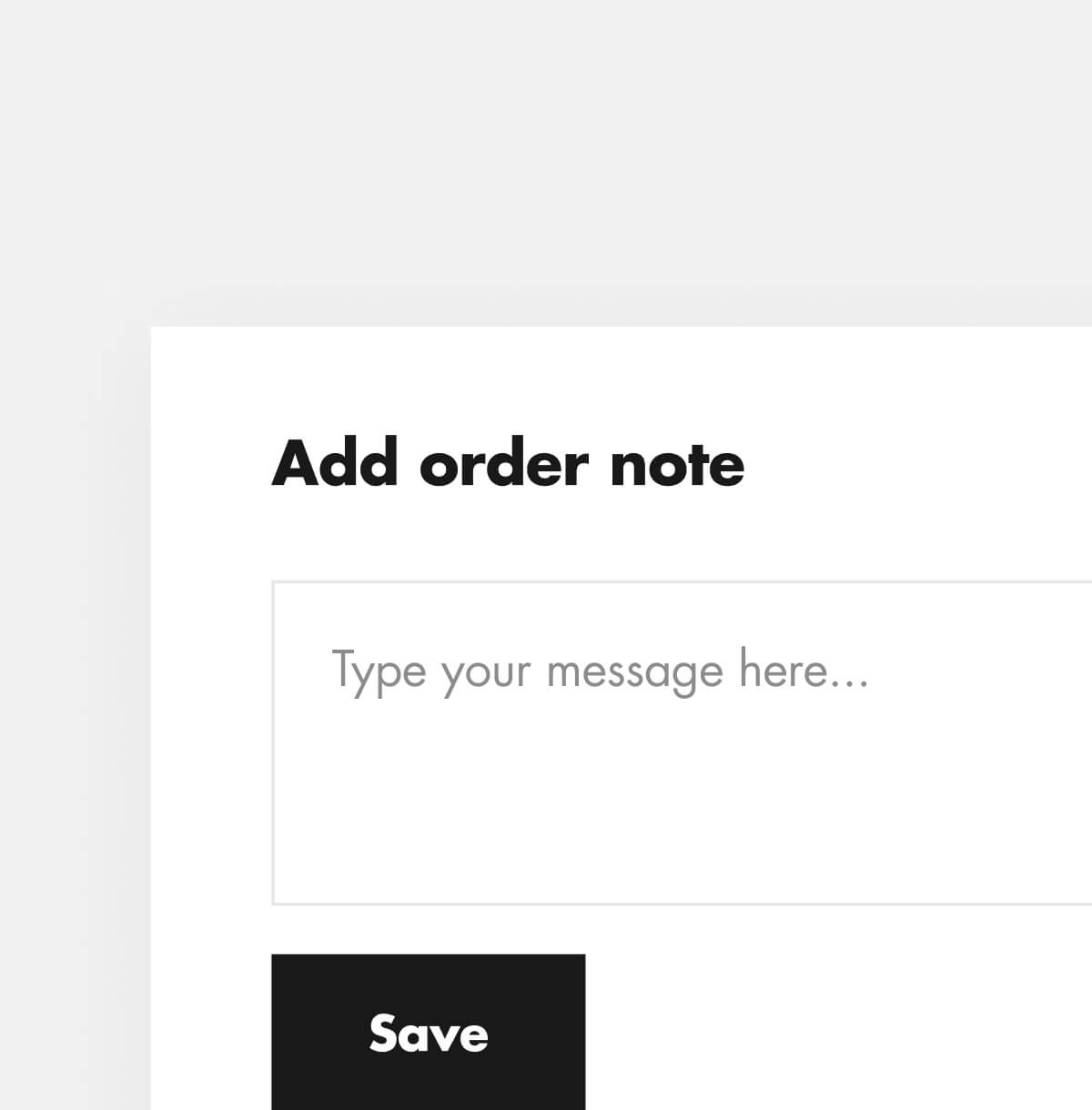1092x1110 pixels.
Task: Click the word "note" in the title
Action: point(677,465)
